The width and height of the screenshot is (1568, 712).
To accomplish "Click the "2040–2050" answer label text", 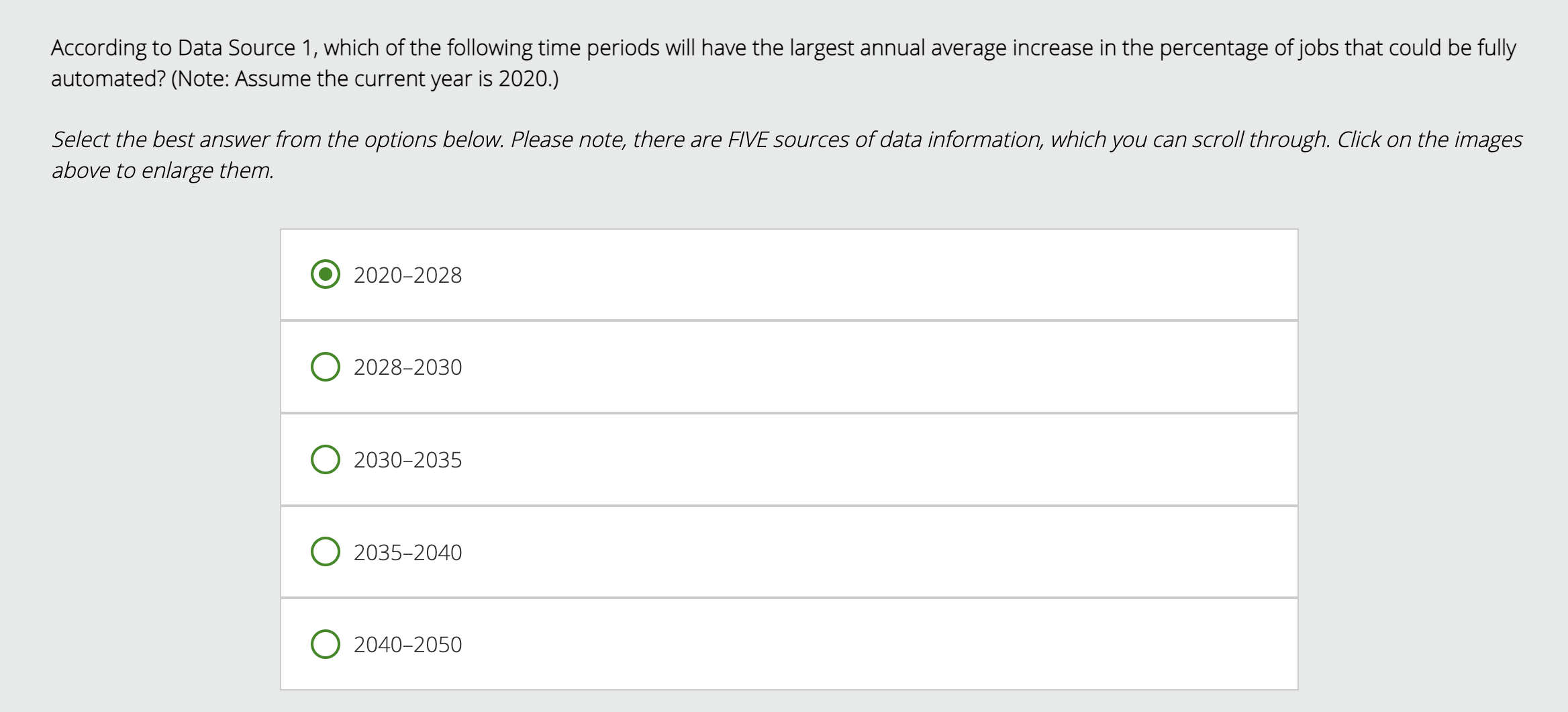I will (x=407, y=645).
